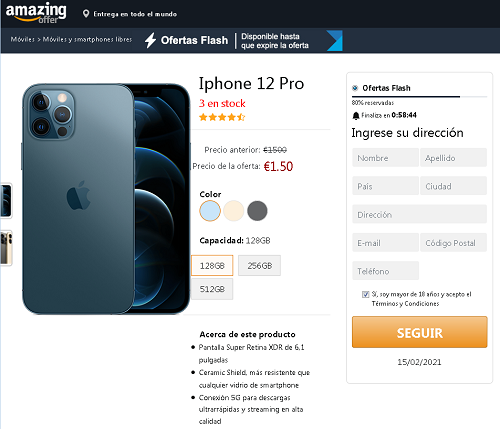Select the 128GB capacity option
Screen dimensions: 500x429
click(x=212, y=266)
